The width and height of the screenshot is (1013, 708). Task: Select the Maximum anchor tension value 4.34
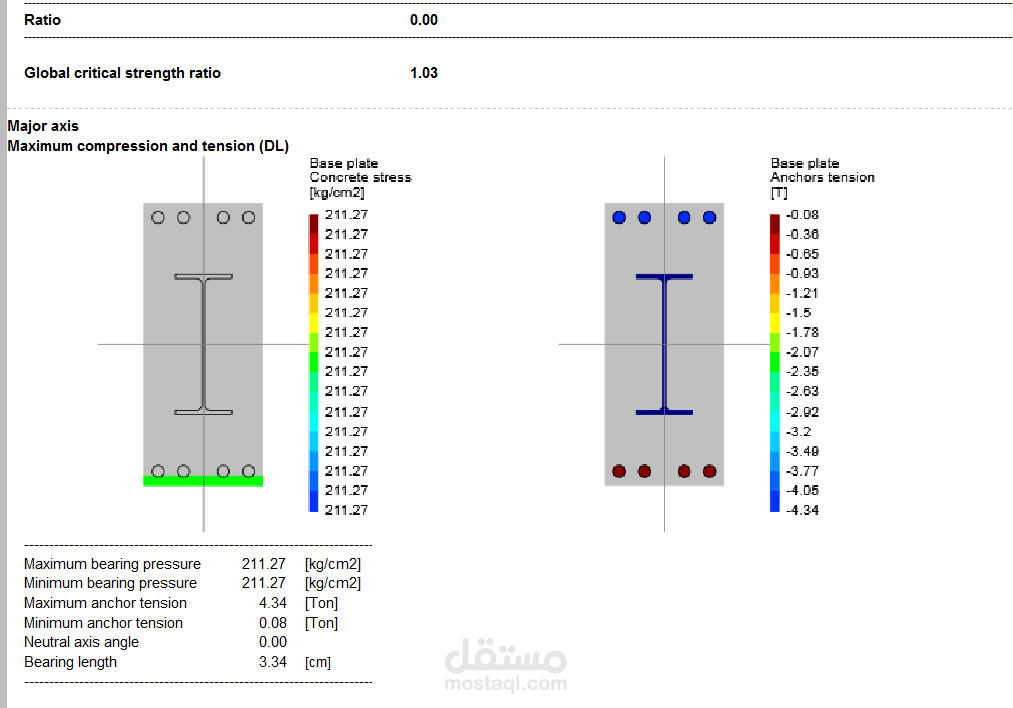[x=273, y=603]
